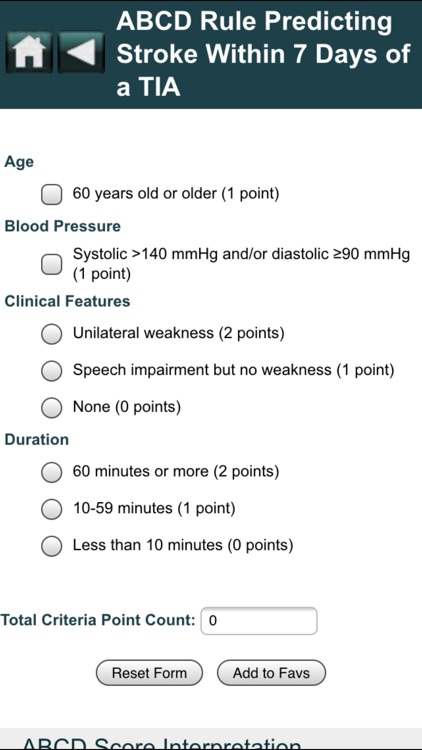Click the Reset Form button
Viewport: 422px width, 750px height.
pos(149,673)
